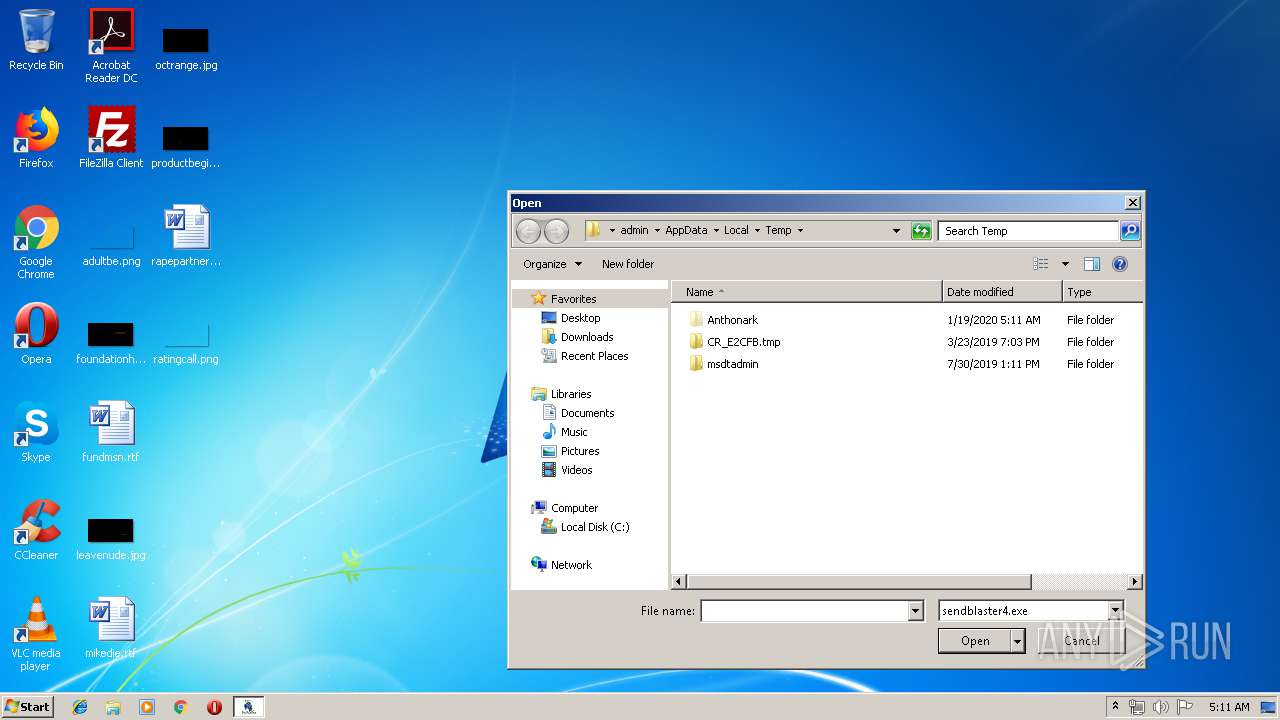Expand the arrow after AppData in the path
This screenshot has width=1280, height=720.
(x=716, y=230)
